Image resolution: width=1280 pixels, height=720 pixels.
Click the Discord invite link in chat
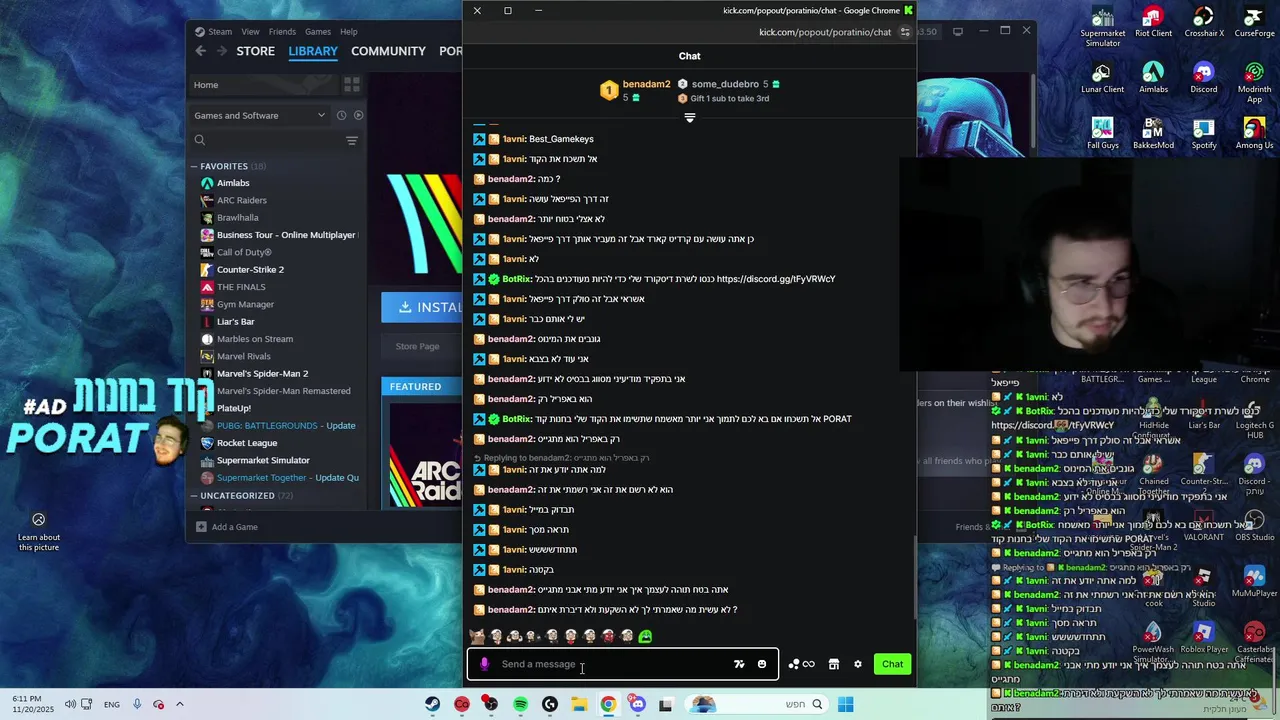pyautogui.click(x=776, y=279)
